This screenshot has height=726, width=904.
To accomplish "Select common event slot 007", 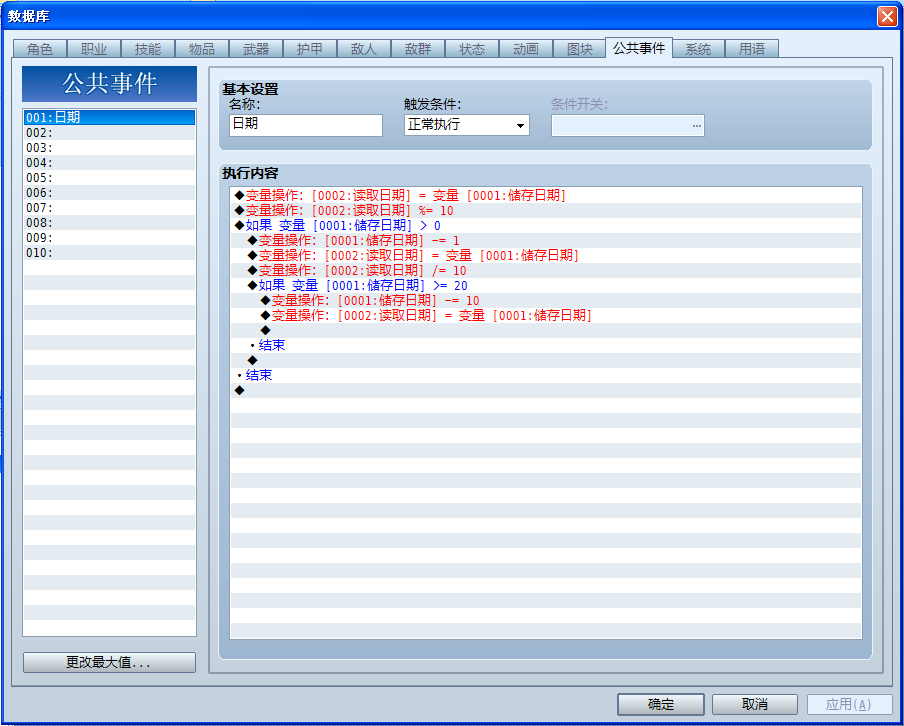I will pos(110,208).
